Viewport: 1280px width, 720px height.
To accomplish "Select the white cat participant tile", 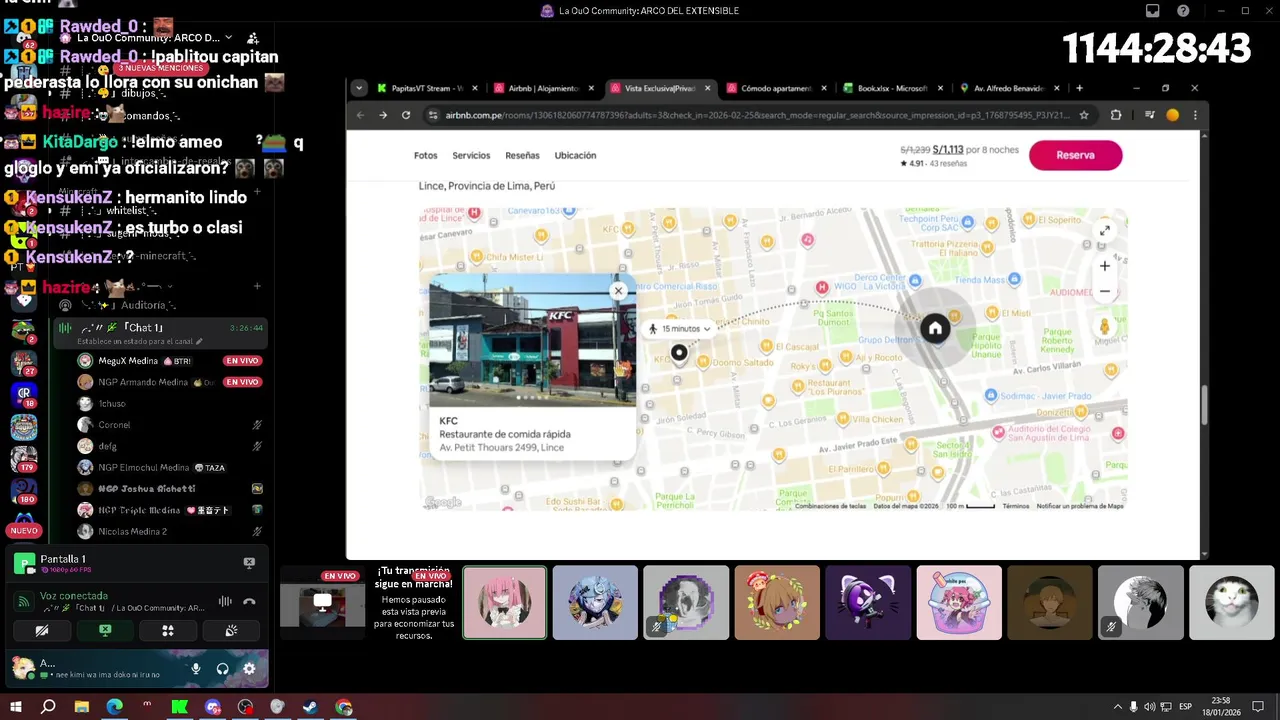I will (1231, 603).
